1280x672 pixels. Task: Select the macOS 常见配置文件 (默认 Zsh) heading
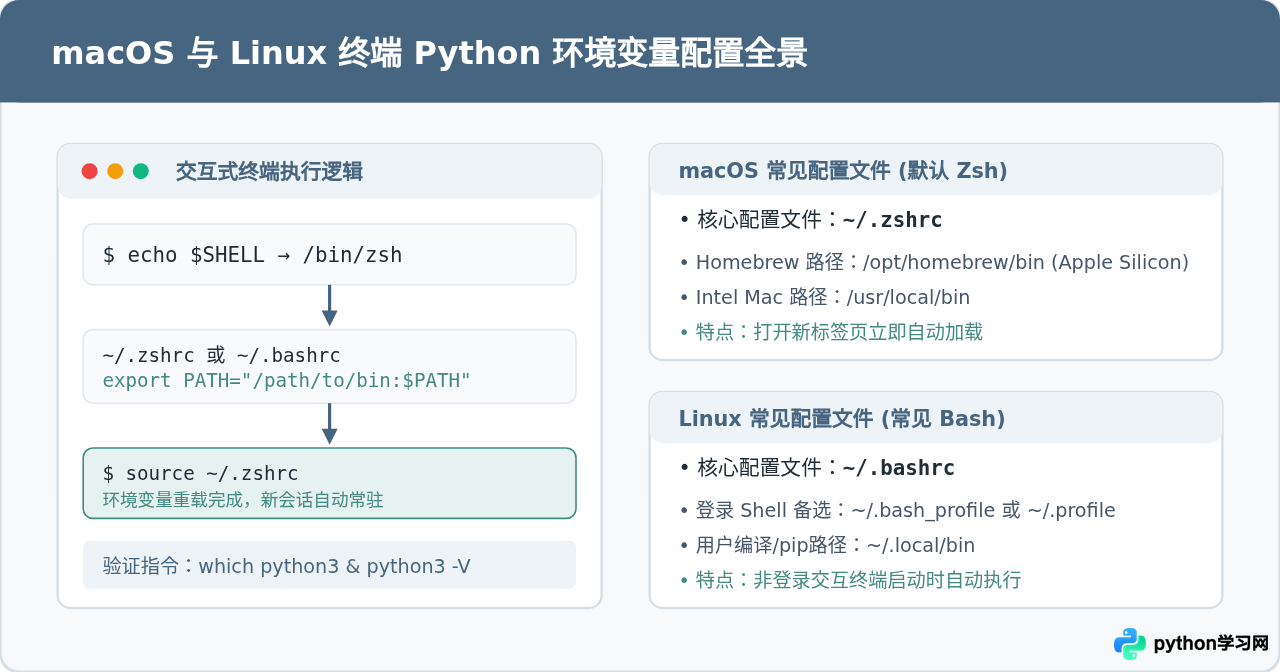[842, 170]
